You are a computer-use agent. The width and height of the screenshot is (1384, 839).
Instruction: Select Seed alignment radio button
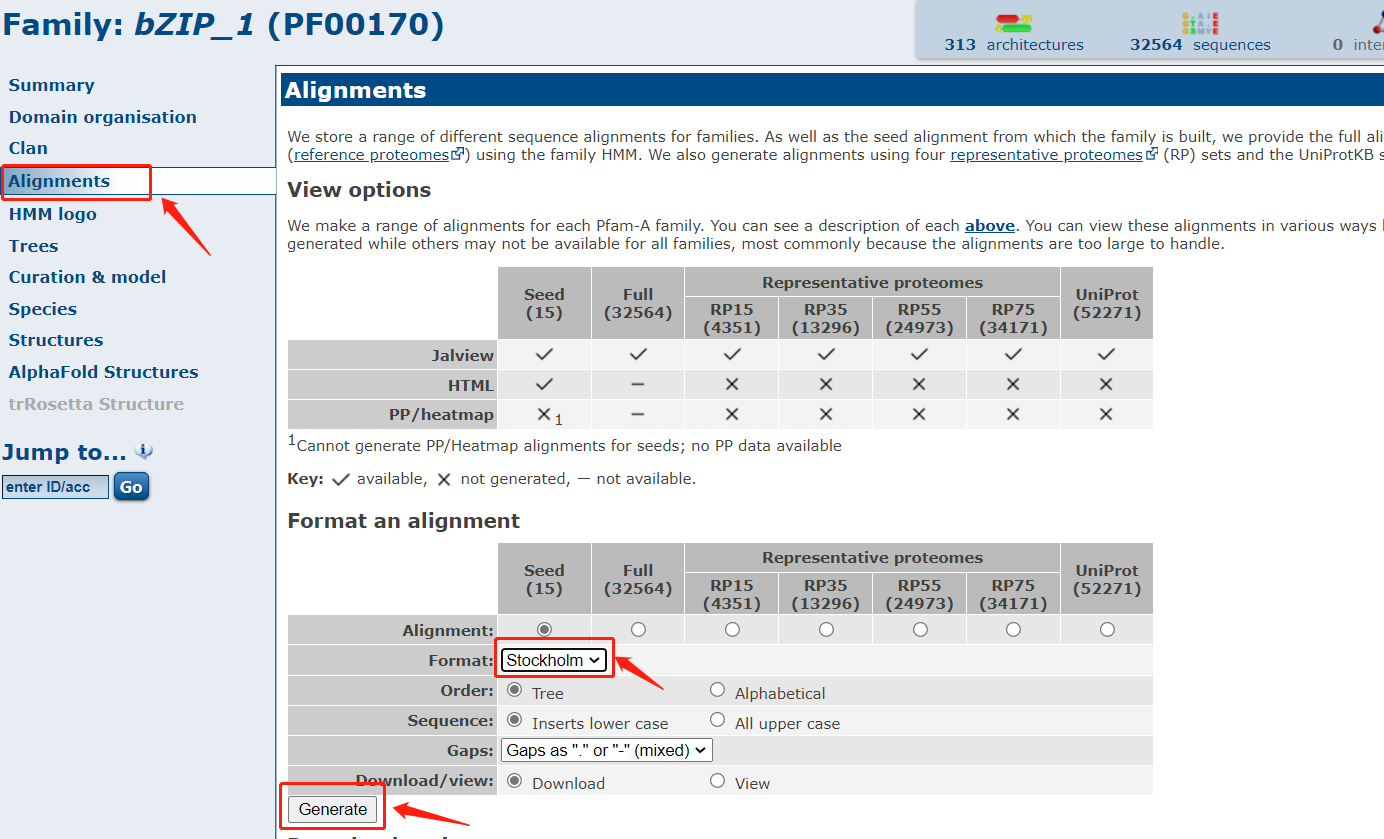pyautogui.click(x=544, y=629)
